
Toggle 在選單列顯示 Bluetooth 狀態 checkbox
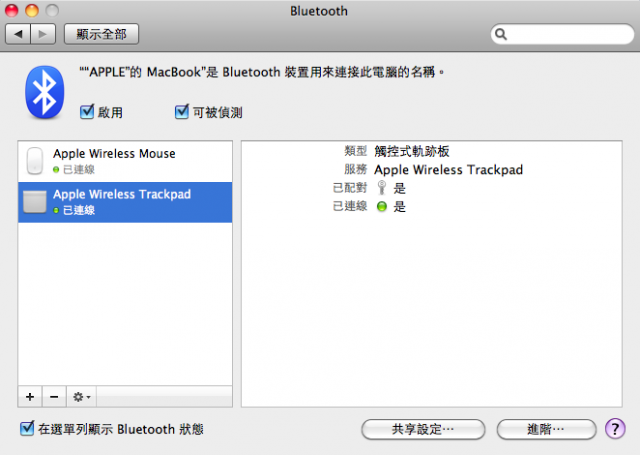click(27, 428)
